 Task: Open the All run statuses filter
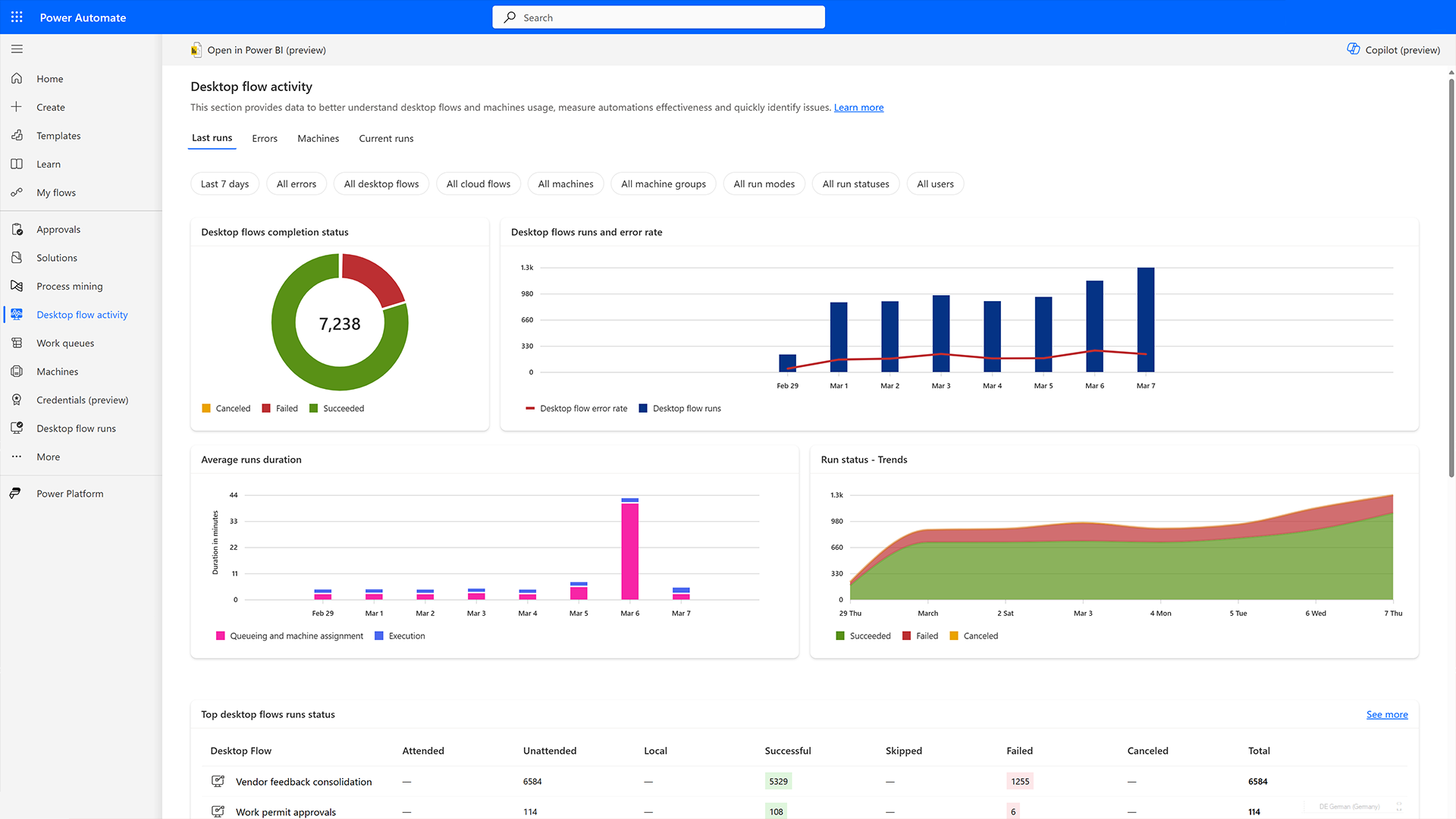click(855, 184)
